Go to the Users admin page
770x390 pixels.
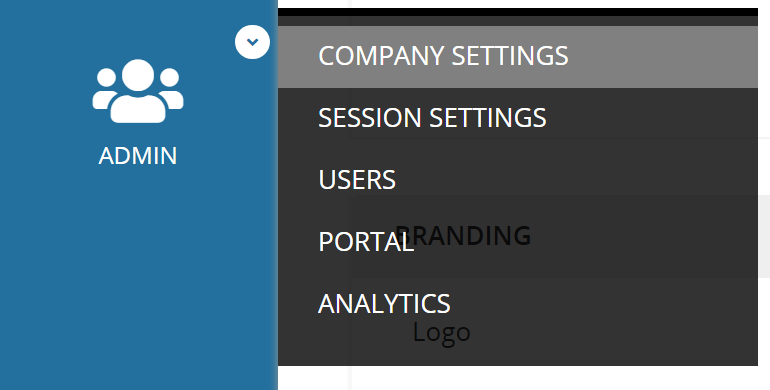357,180
